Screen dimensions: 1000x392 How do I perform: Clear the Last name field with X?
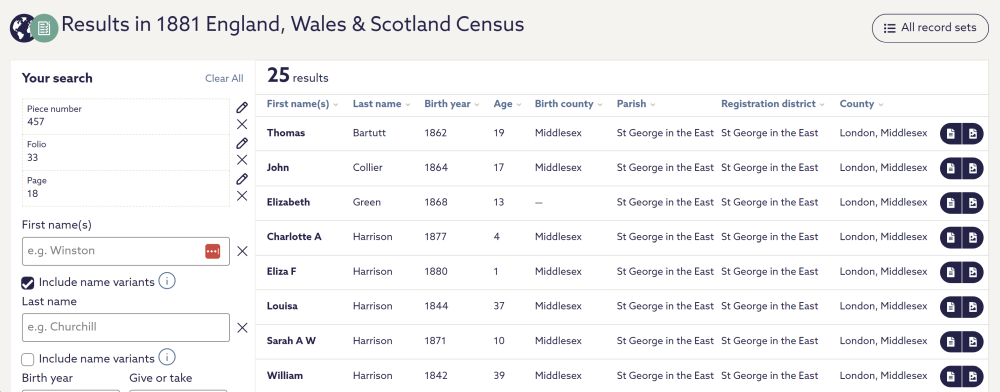pos(242,328)
